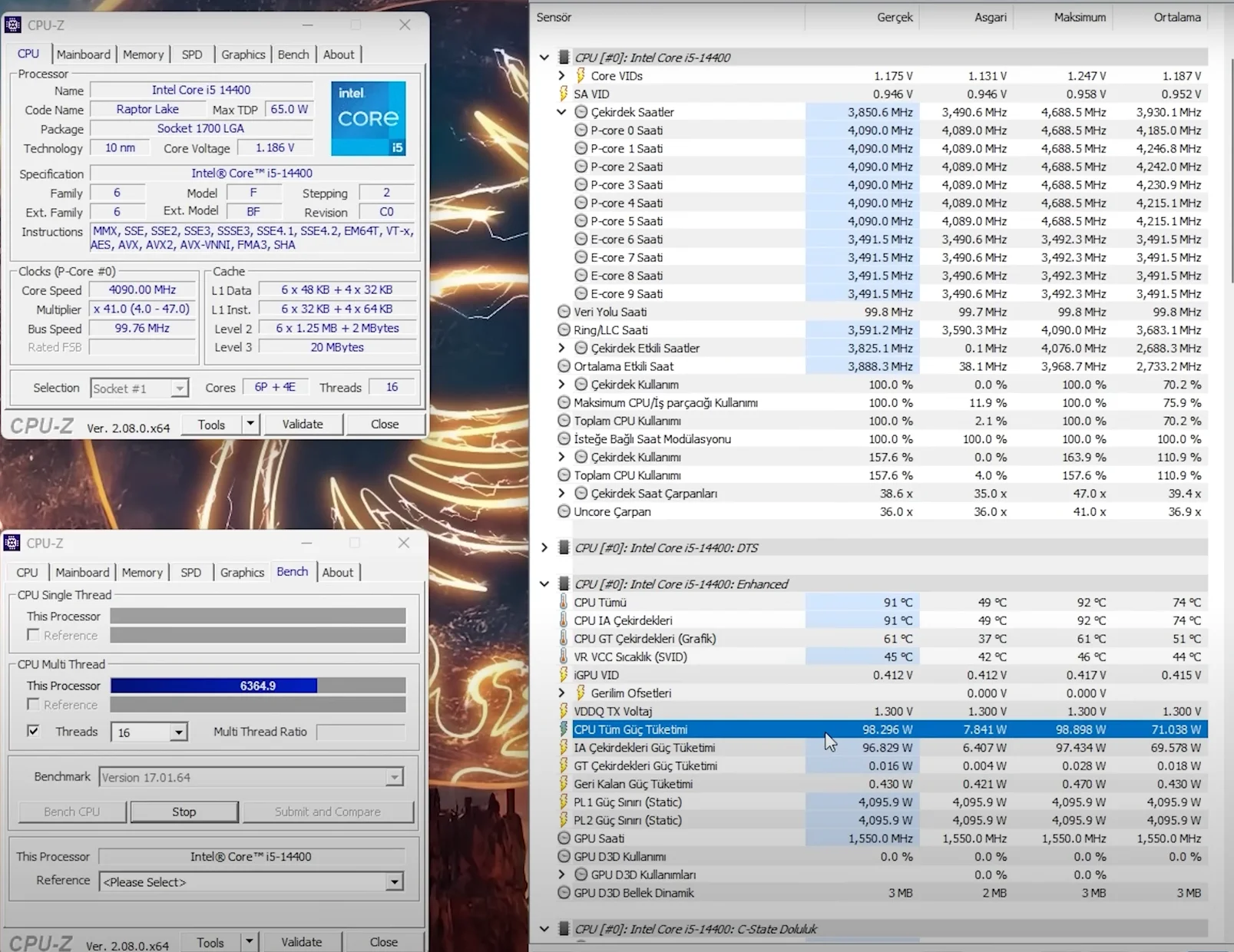Click the thermometer icon next to CPU Tümü
Screen dimensions: 1234x952
pyautogui.click(x=564, y=603)
